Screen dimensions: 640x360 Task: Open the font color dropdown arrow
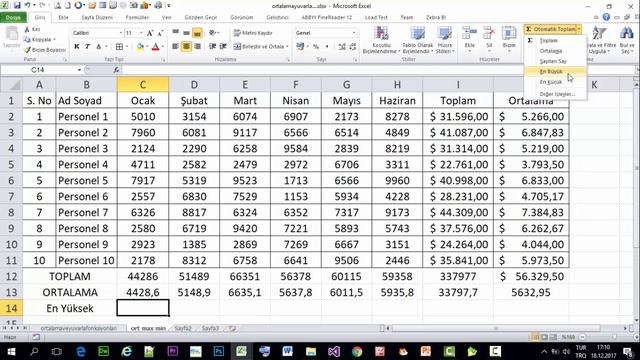point(162,47)
